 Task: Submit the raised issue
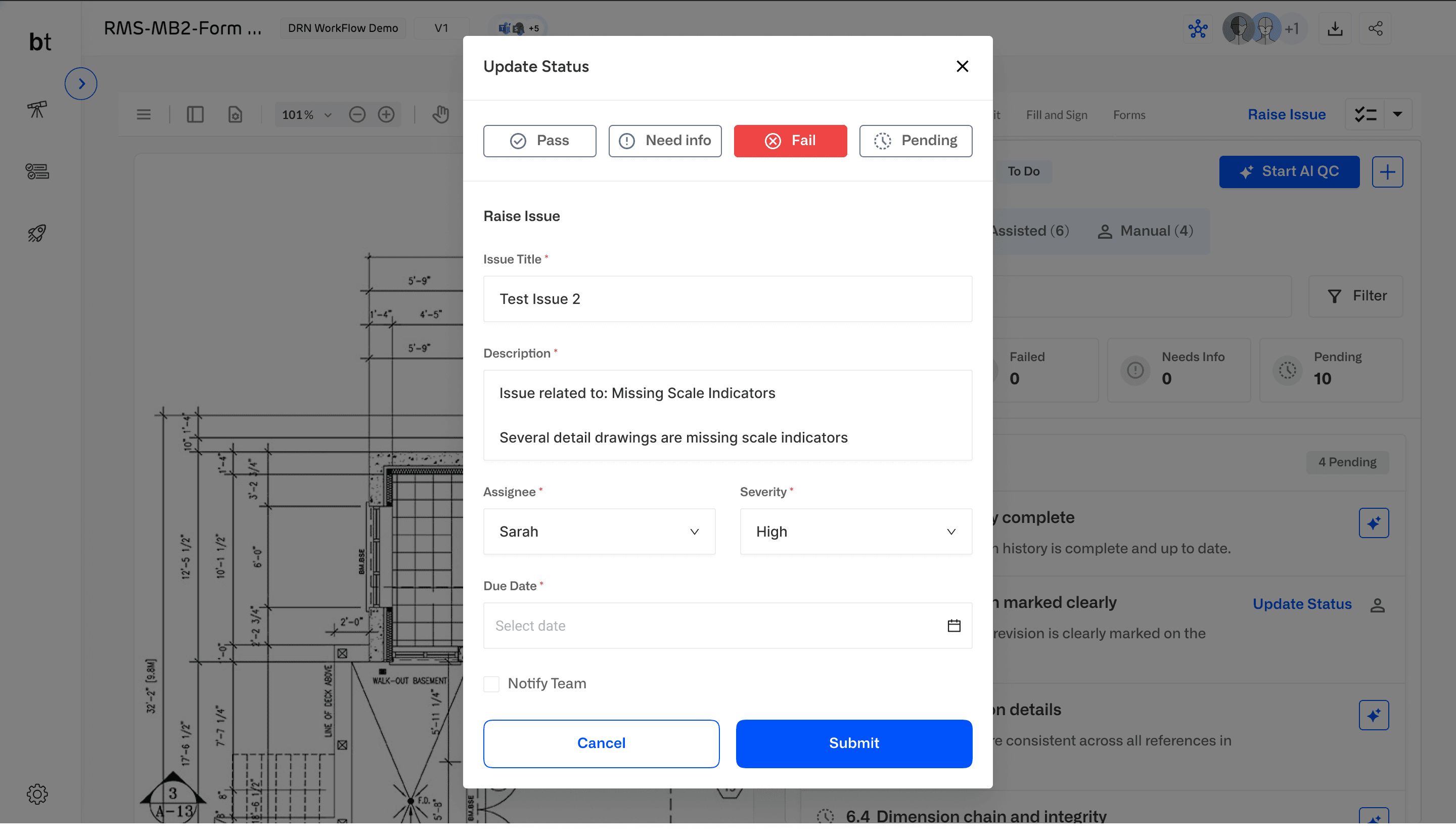[854, 744]
